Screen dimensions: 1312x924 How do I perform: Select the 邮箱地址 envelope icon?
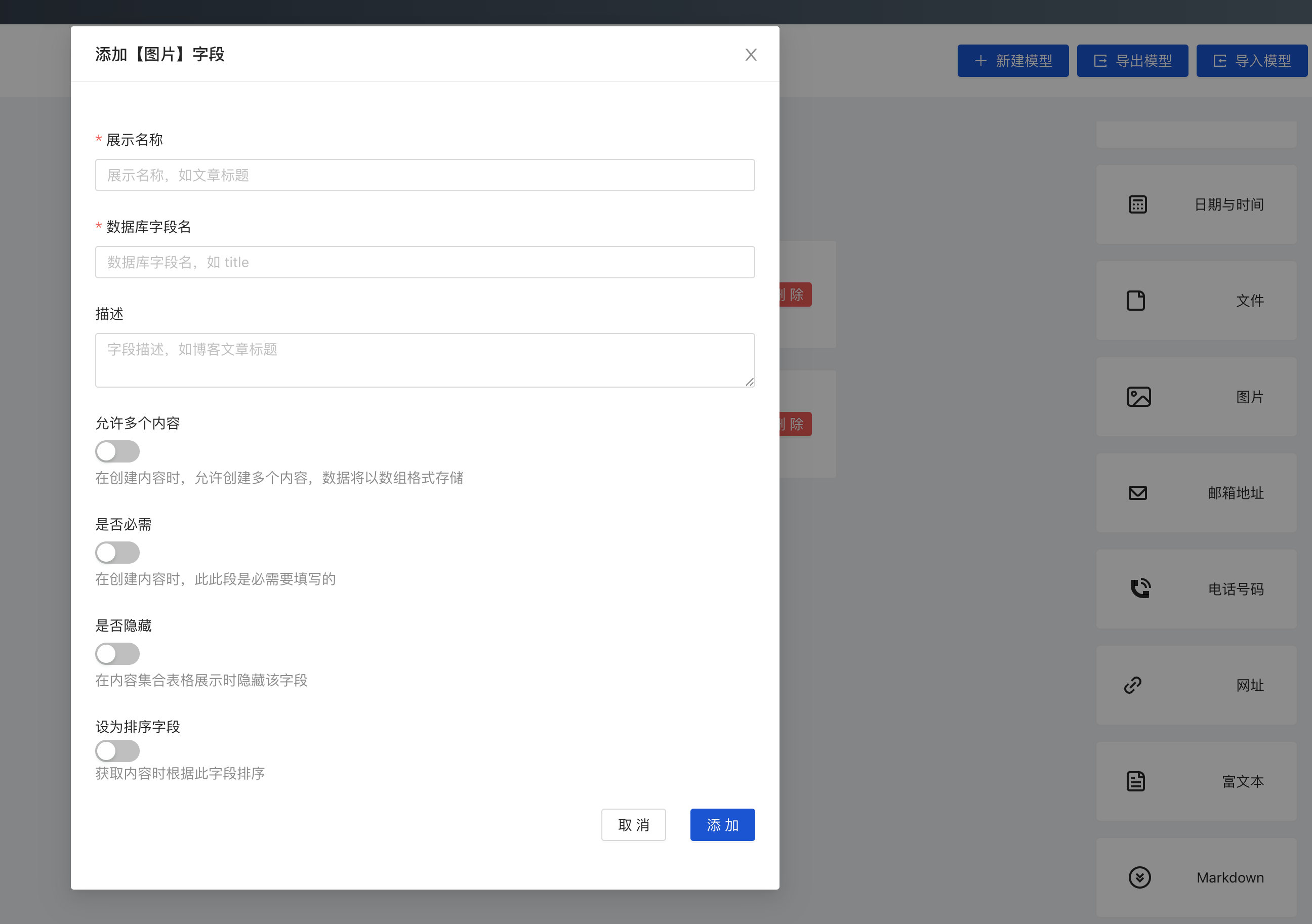click(x=1137, y=492)
